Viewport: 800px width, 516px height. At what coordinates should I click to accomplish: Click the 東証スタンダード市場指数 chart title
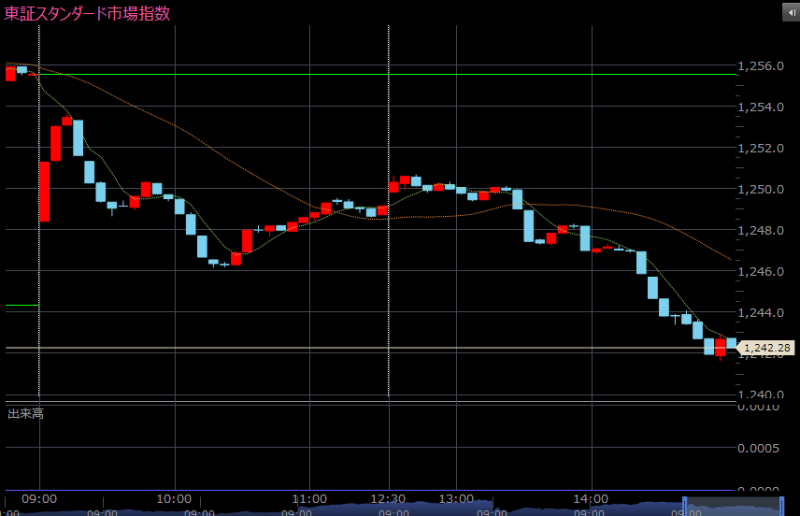point(87,13)
